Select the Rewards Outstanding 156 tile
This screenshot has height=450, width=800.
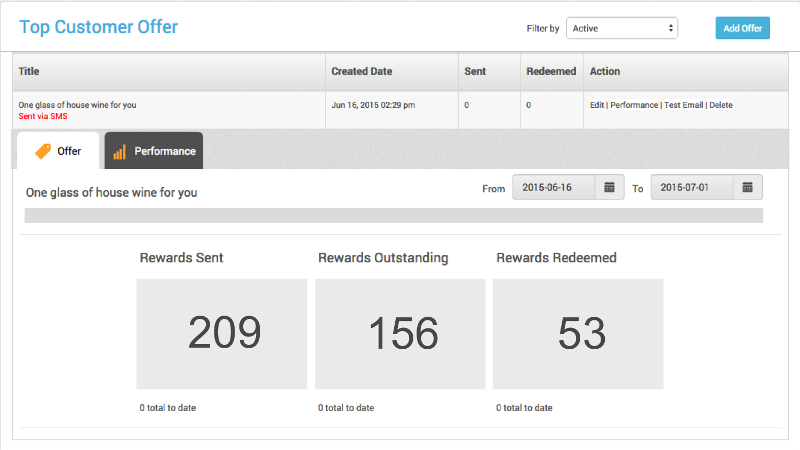(x=400, y=334)
